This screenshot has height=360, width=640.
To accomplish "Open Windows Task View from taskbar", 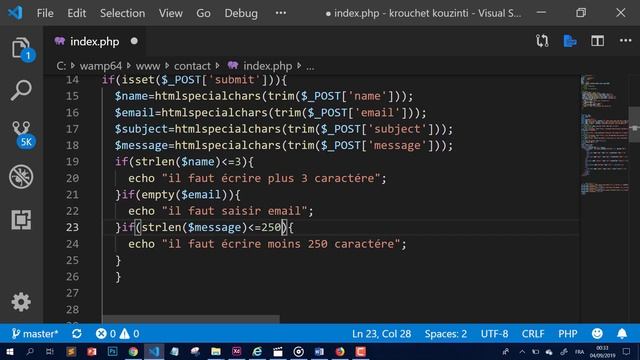I will [x=50, y=351].
